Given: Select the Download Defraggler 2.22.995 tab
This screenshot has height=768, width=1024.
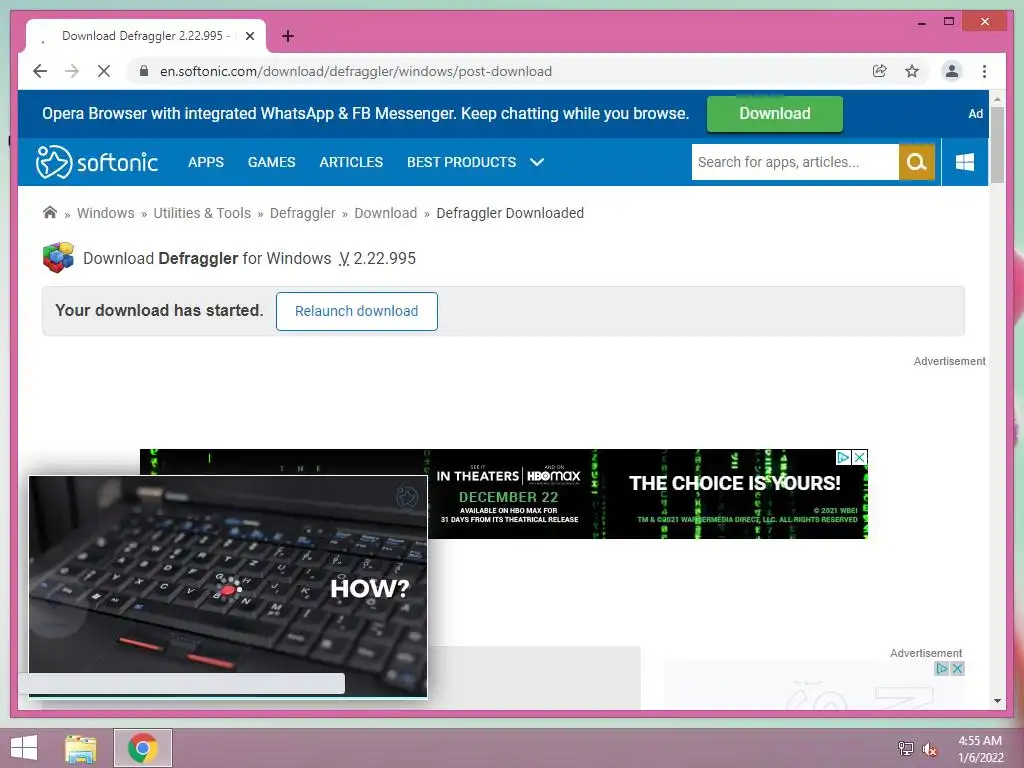Looking at the screenshot, I should pos(146,36).
